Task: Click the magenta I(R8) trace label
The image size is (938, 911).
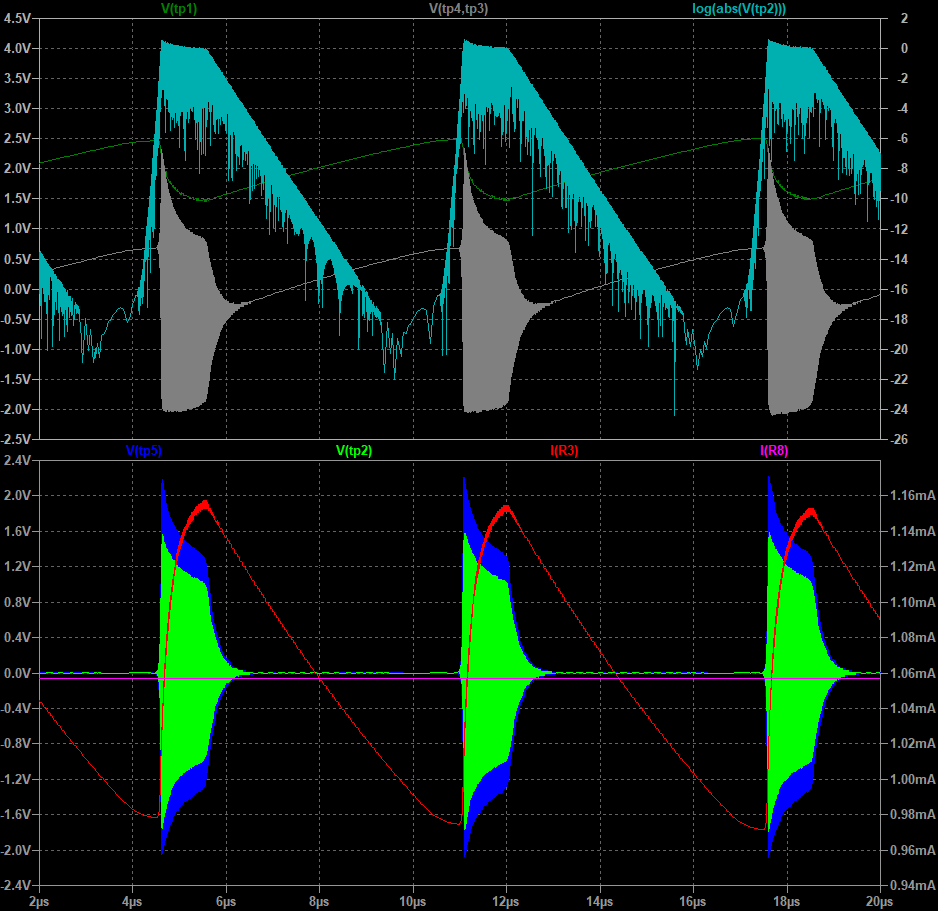Action: [x=774, y=451]
